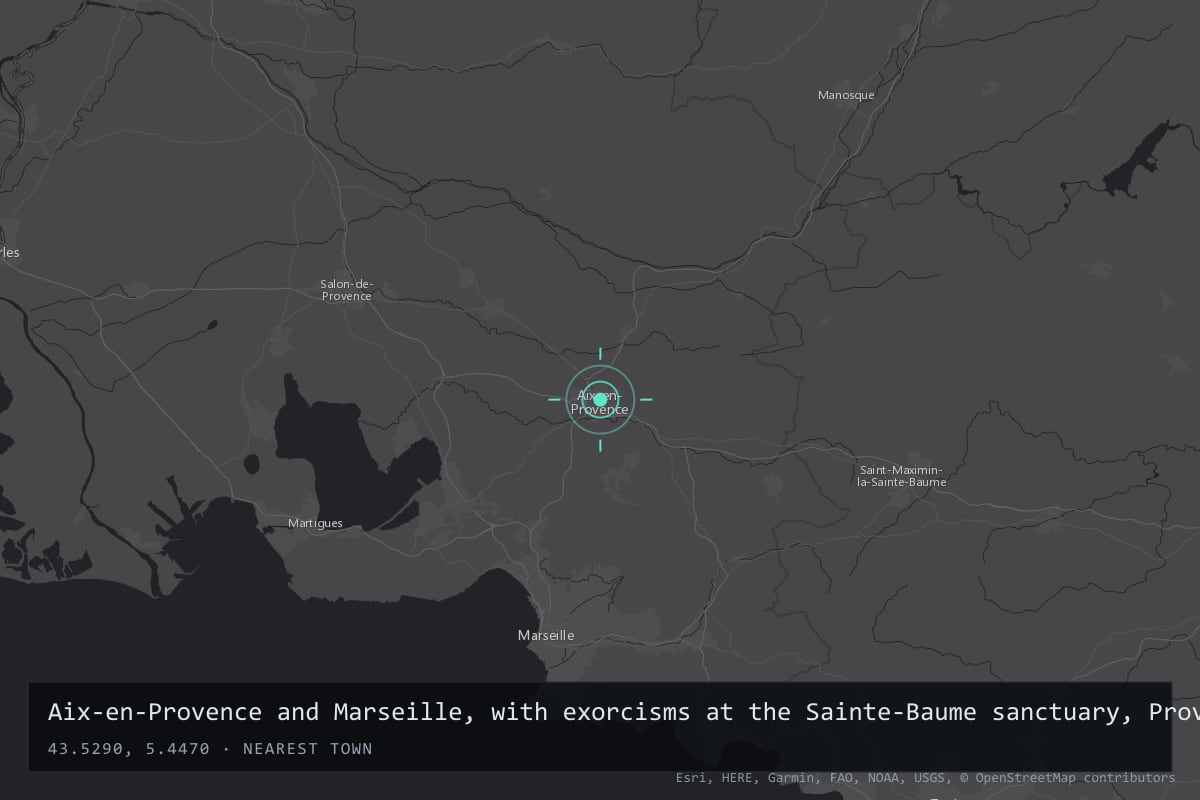1200x800 pixels.
Task: Click the OpenStreetMap contributors attribution
Action: (x=1068, y=777)
